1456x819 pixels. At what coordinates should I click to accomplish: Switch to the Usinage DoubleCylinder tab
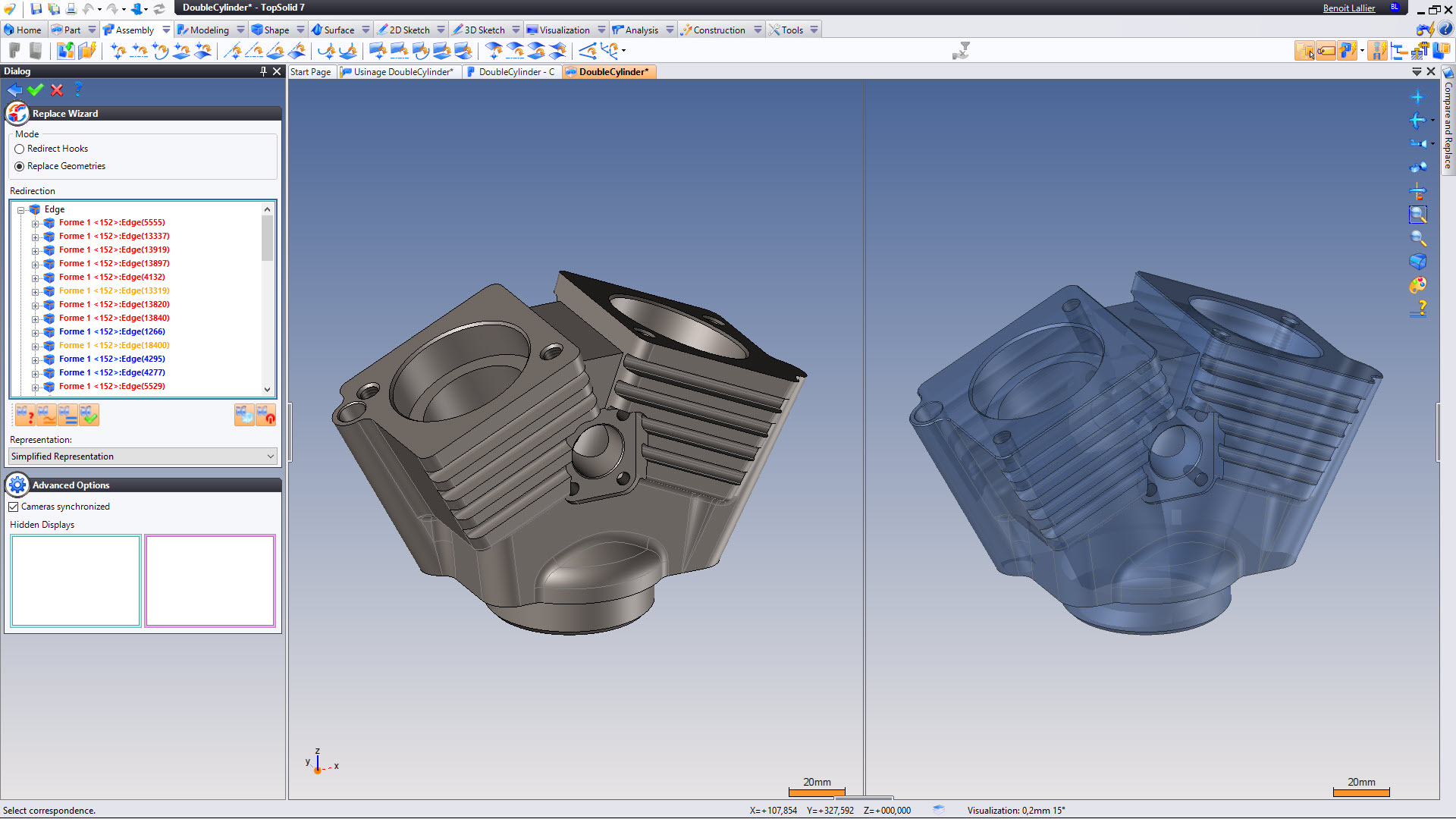coord(403,72)
